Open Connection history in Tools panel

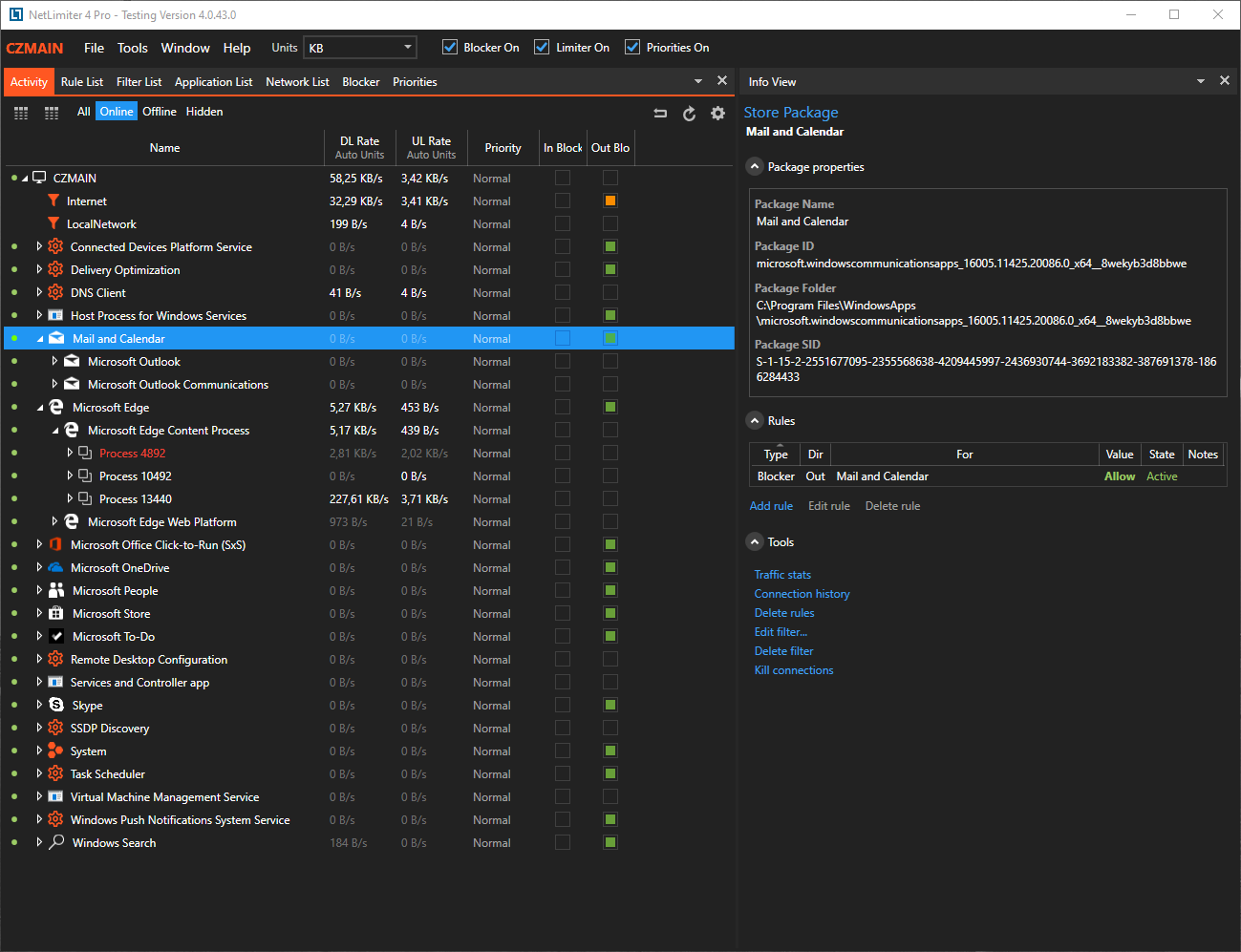click(x=802, y=593)
